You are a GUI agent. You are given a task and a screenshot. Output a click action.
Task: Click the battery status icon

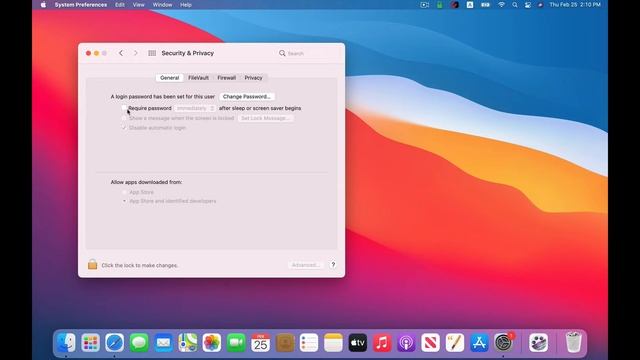(485, 5)
